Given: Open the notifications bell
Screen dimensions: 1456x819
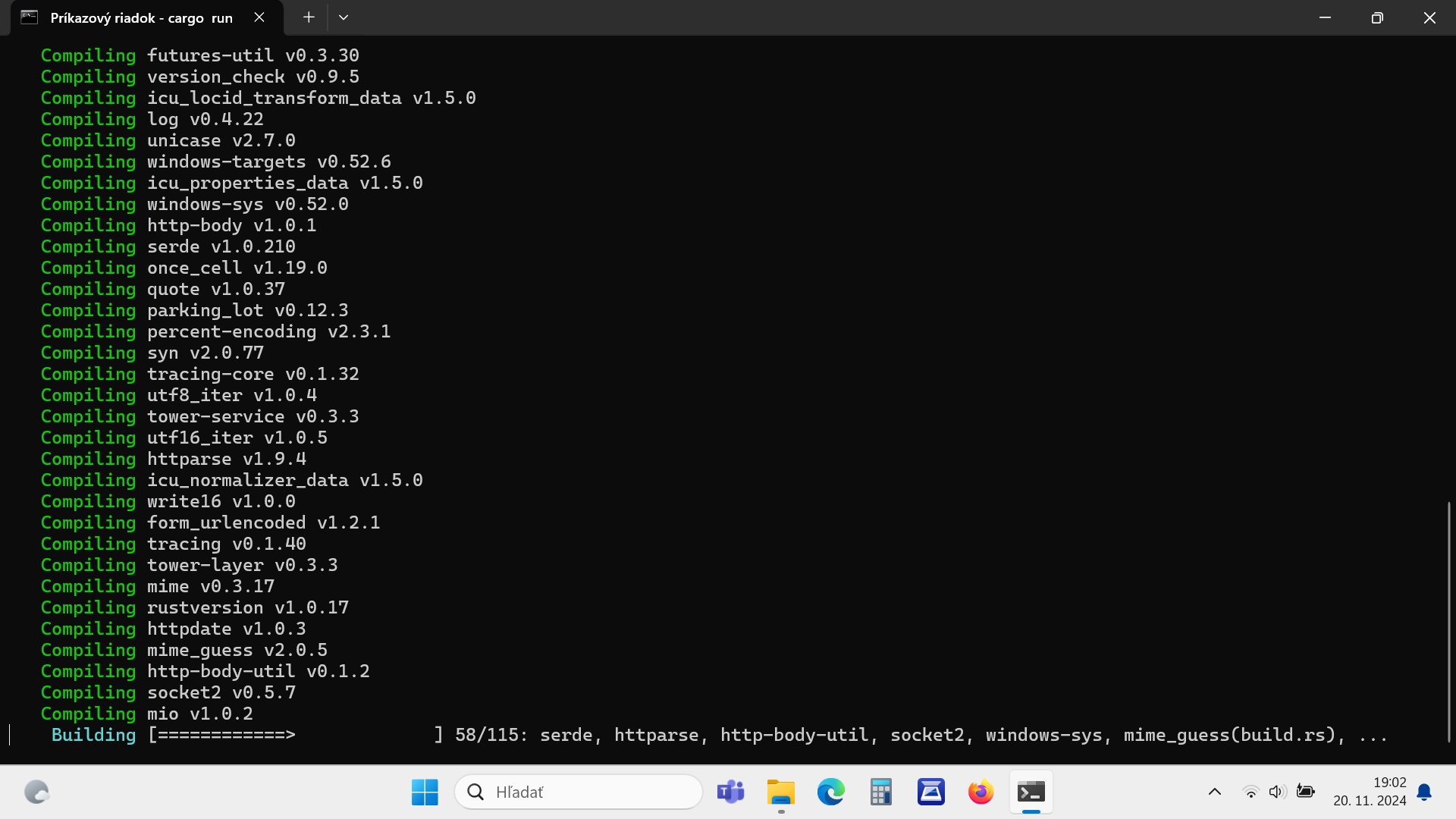Looking at the screenshot, I should pos(1424,792).
